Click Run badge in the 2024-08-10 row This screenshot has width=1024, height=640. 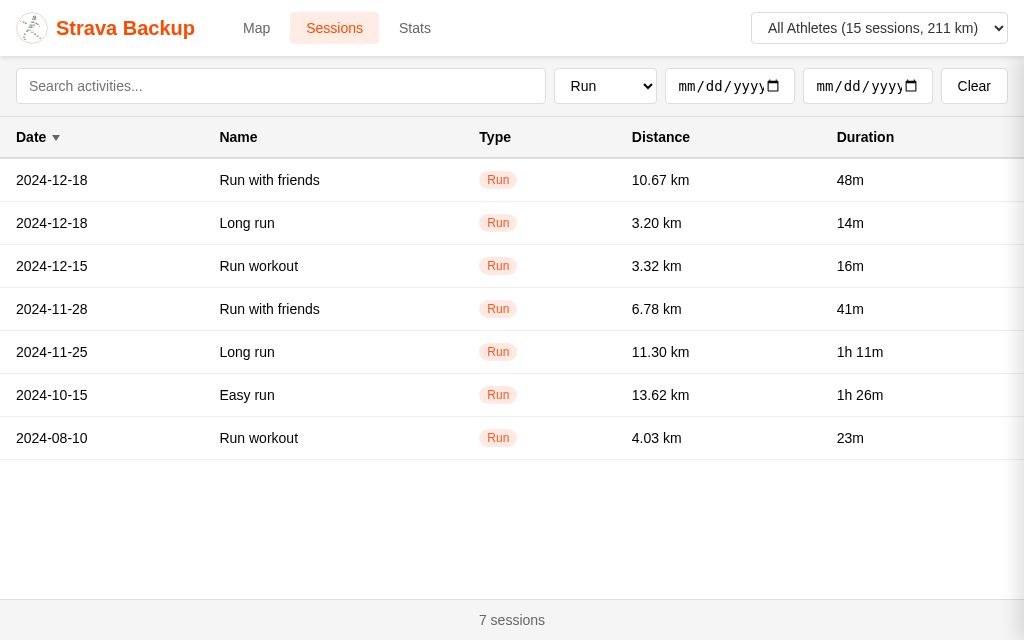click(x=498, y=438)
